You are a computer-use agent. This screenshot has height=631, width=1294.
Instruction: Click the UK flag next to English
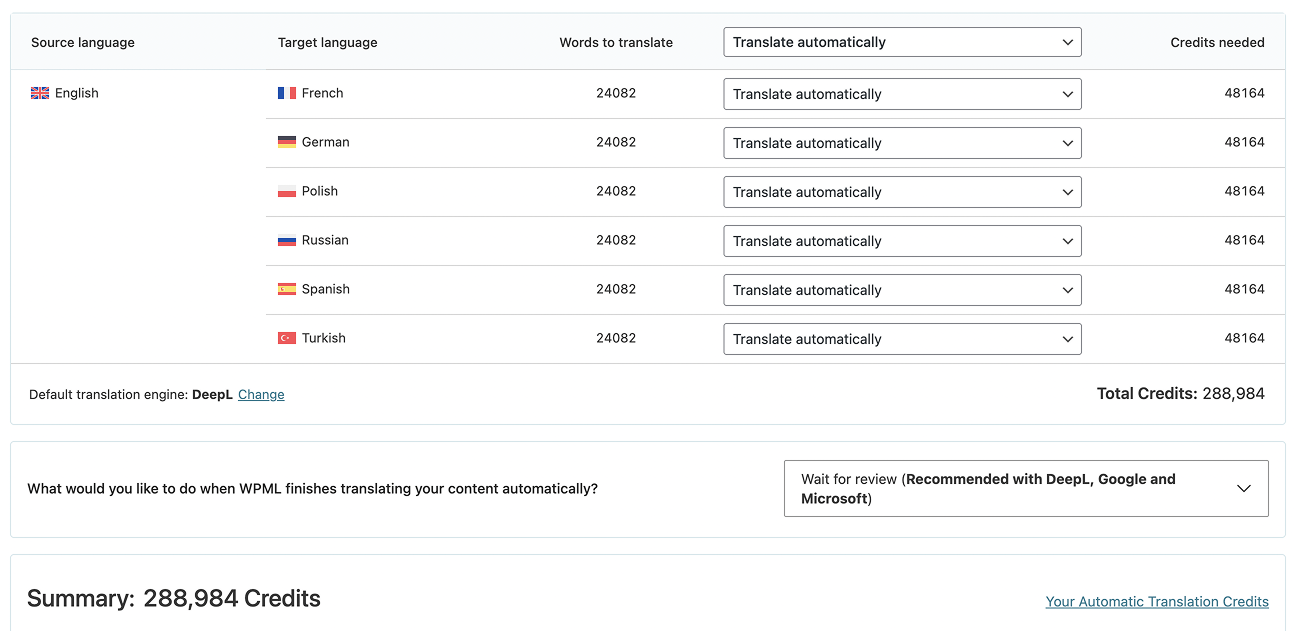tap(40, 93)
